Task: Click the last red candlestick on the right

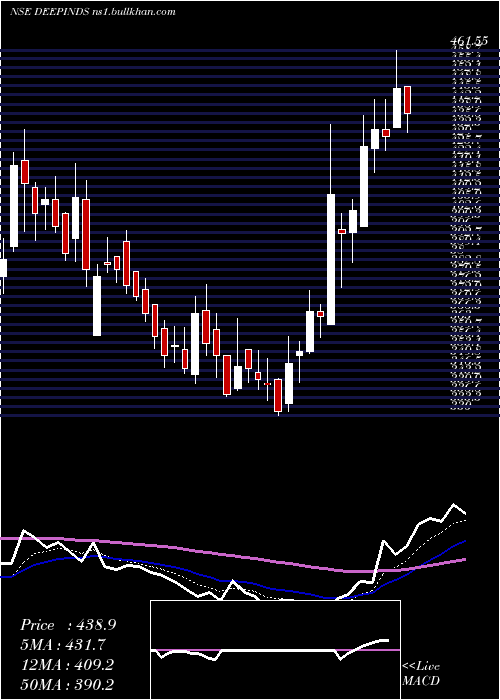Action: (x=407, y=100)
